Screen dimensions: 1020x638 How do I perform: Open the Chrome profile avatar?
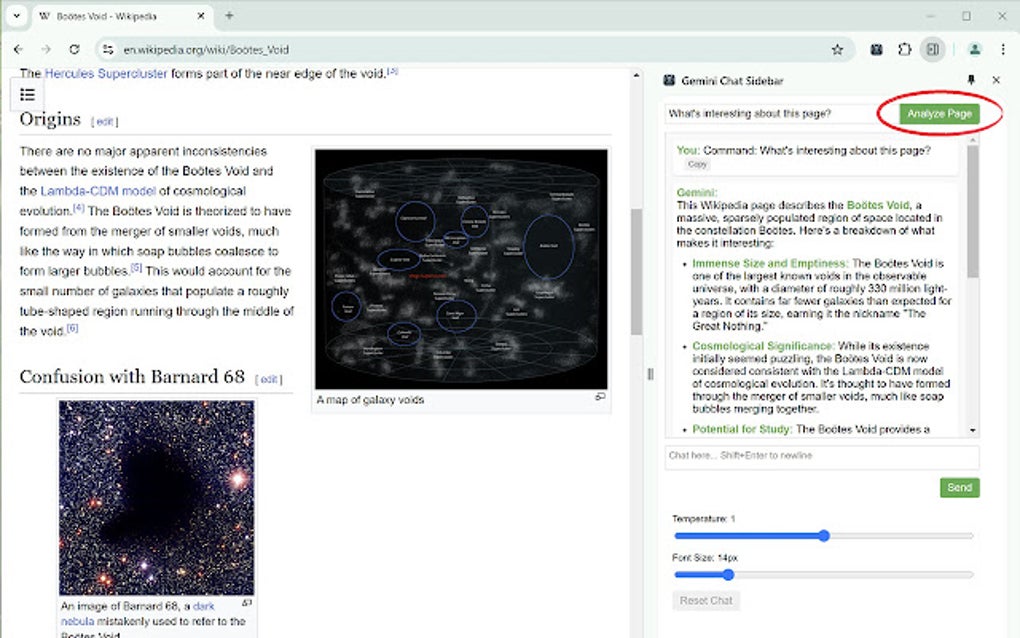[974, 49]
